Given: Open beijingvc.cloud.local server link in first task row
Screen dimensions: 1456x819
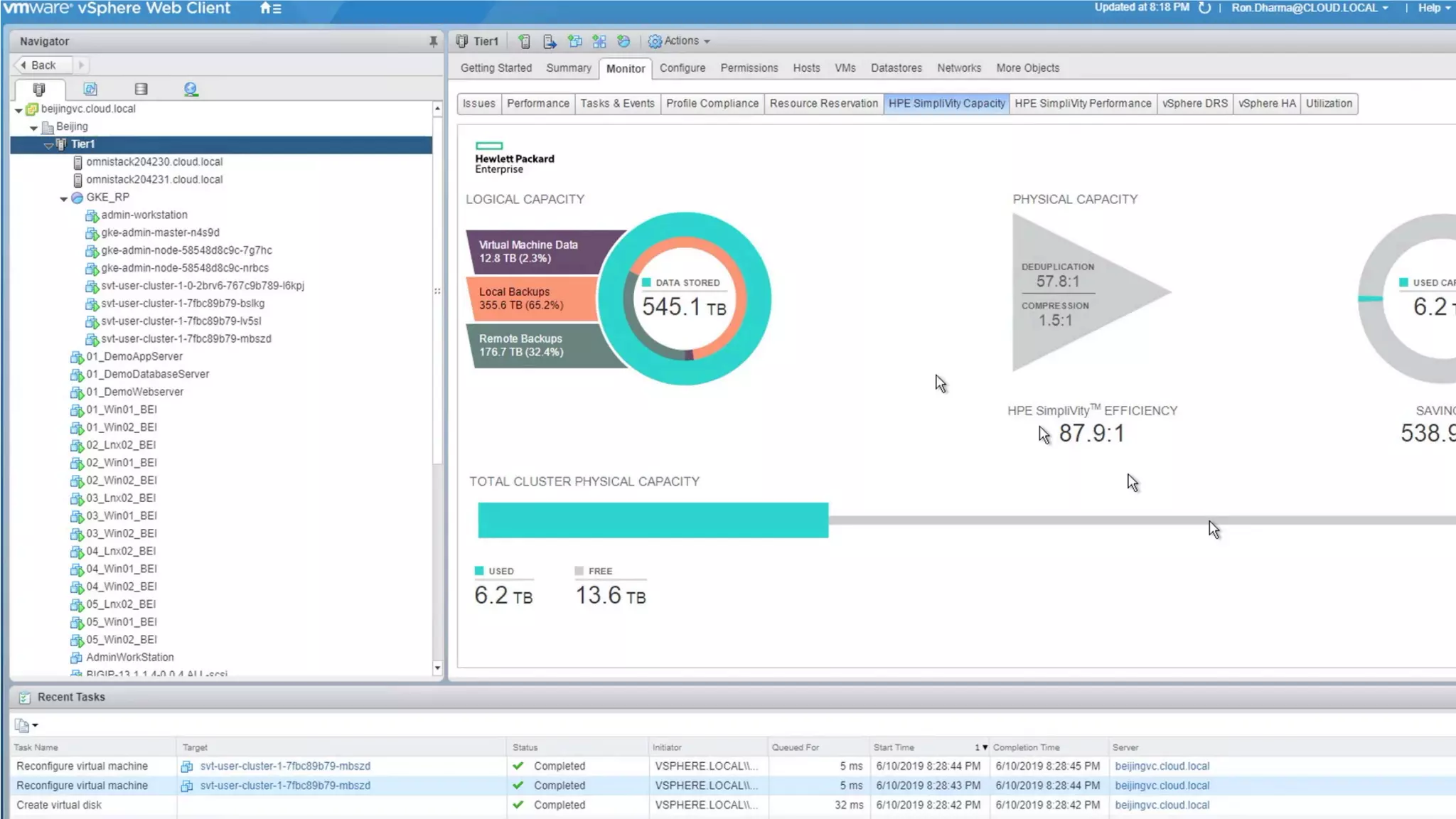Looking at the screenshot, I should pos(1162,766).
